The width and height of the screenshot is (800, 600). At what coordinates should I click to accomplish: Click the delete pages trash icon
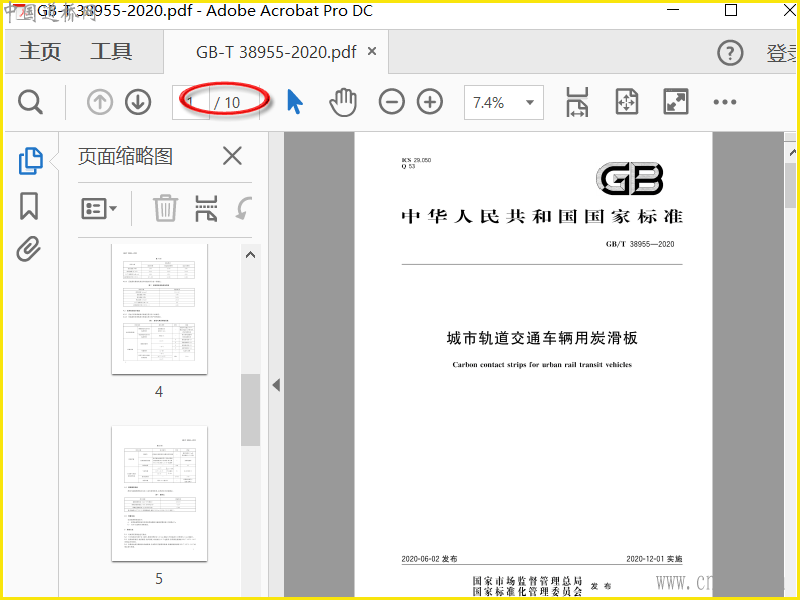(x=165, y=208)
